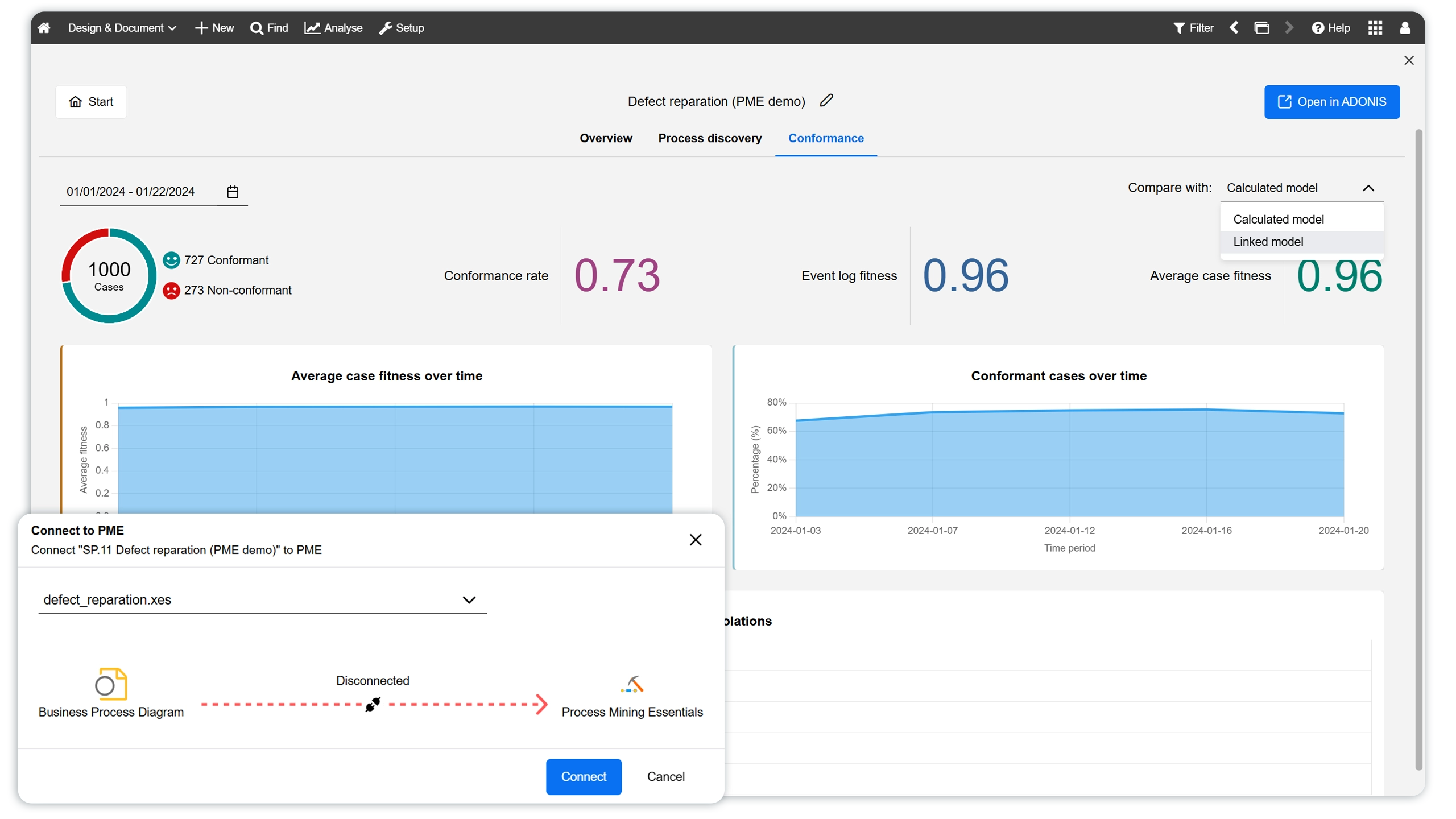Expand the defect_reparation.xes dropdown

[x=469, y=600]
